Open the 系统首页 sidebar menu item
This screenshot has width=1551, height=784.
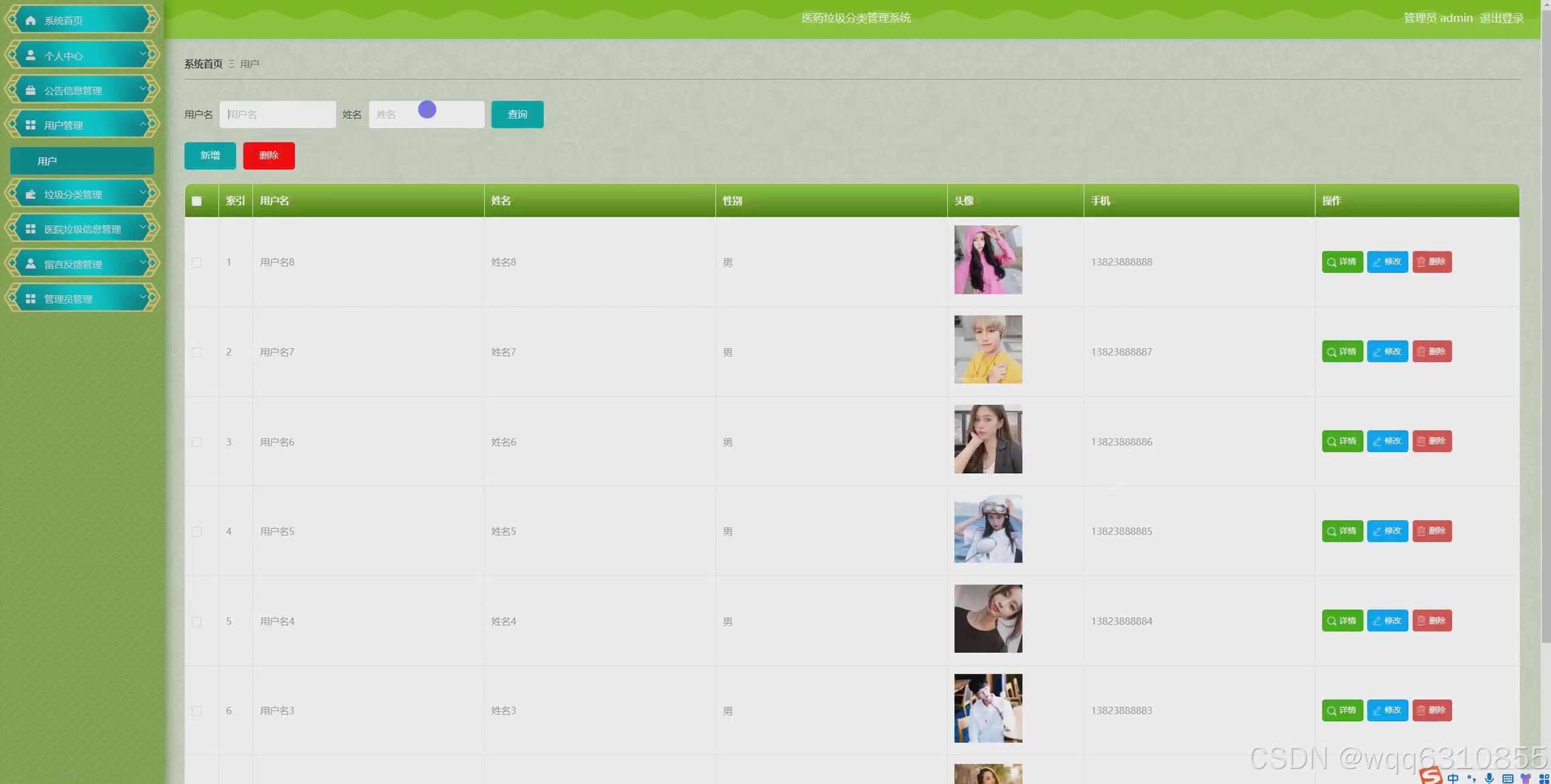coord(82,20)
